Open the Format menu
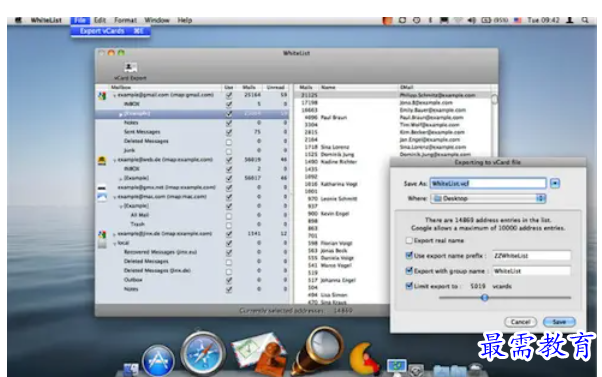602x377 pixels. click(x=125, y=20)
